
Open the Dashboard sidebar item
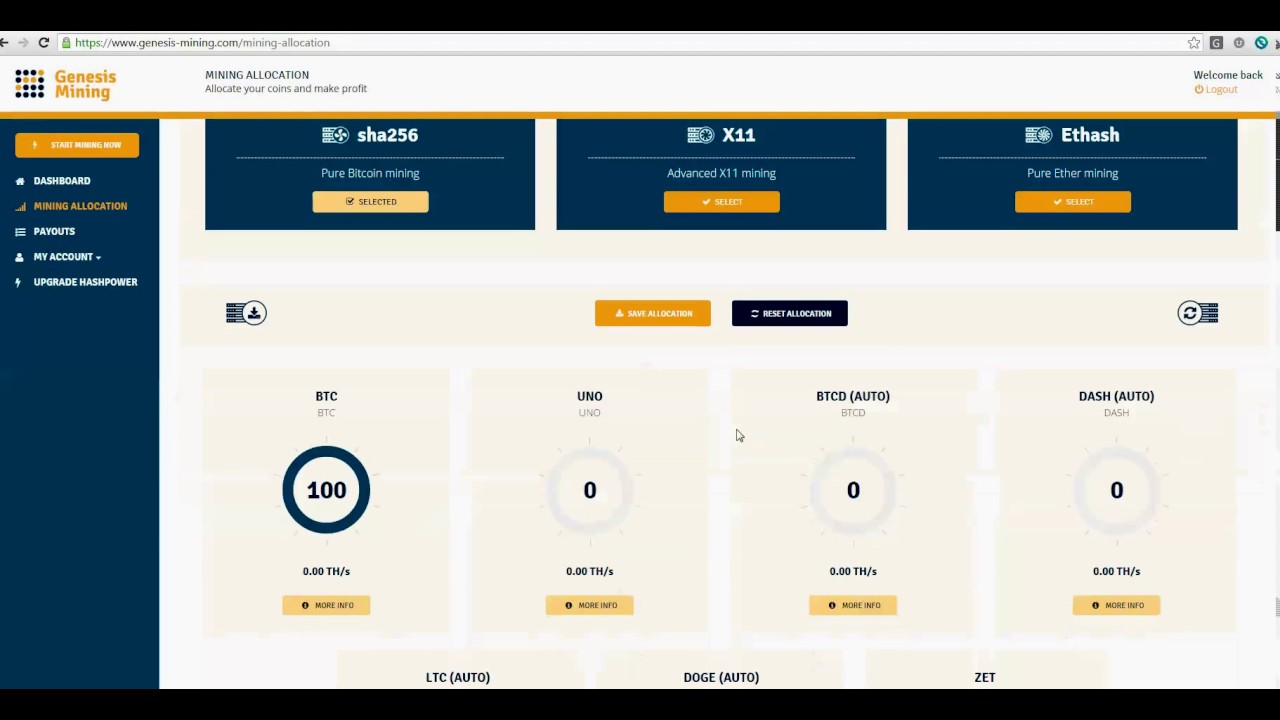click(x=62, y=181)
